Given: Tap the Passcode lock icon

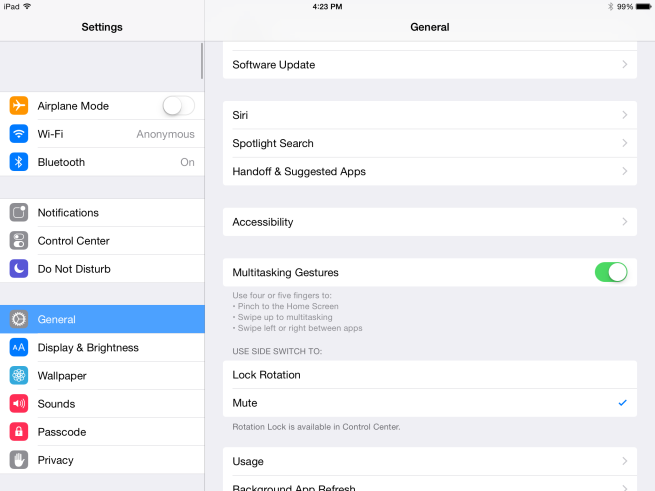Looking at the screenshot, I should click(x=19, y=432).
